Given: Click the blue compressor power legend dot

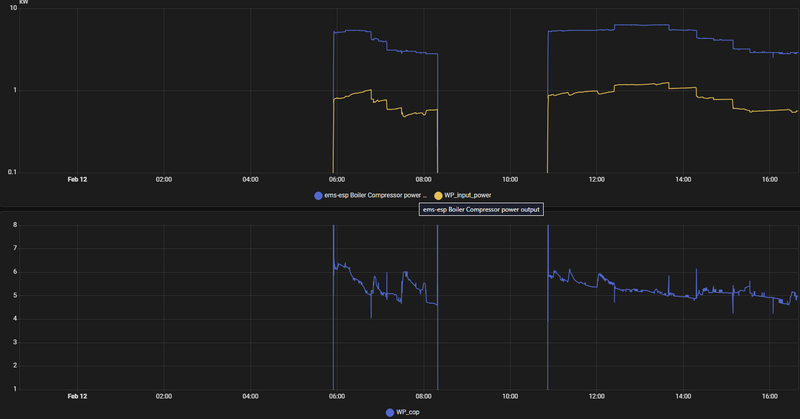Looking at the screenshot, I should point(318,196).
